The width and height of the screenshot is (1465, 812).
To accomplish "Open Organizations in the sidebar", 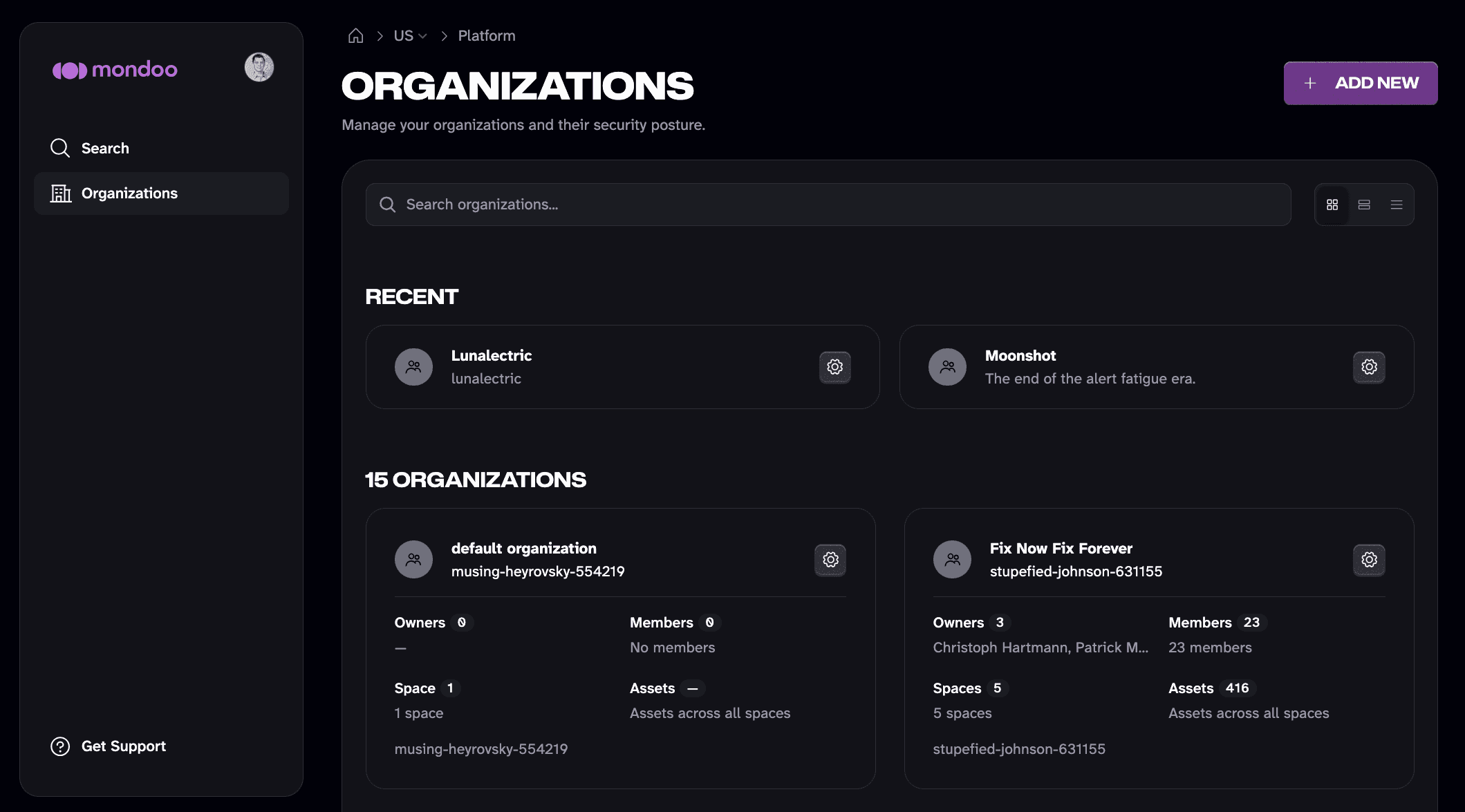I will point(161,193).
